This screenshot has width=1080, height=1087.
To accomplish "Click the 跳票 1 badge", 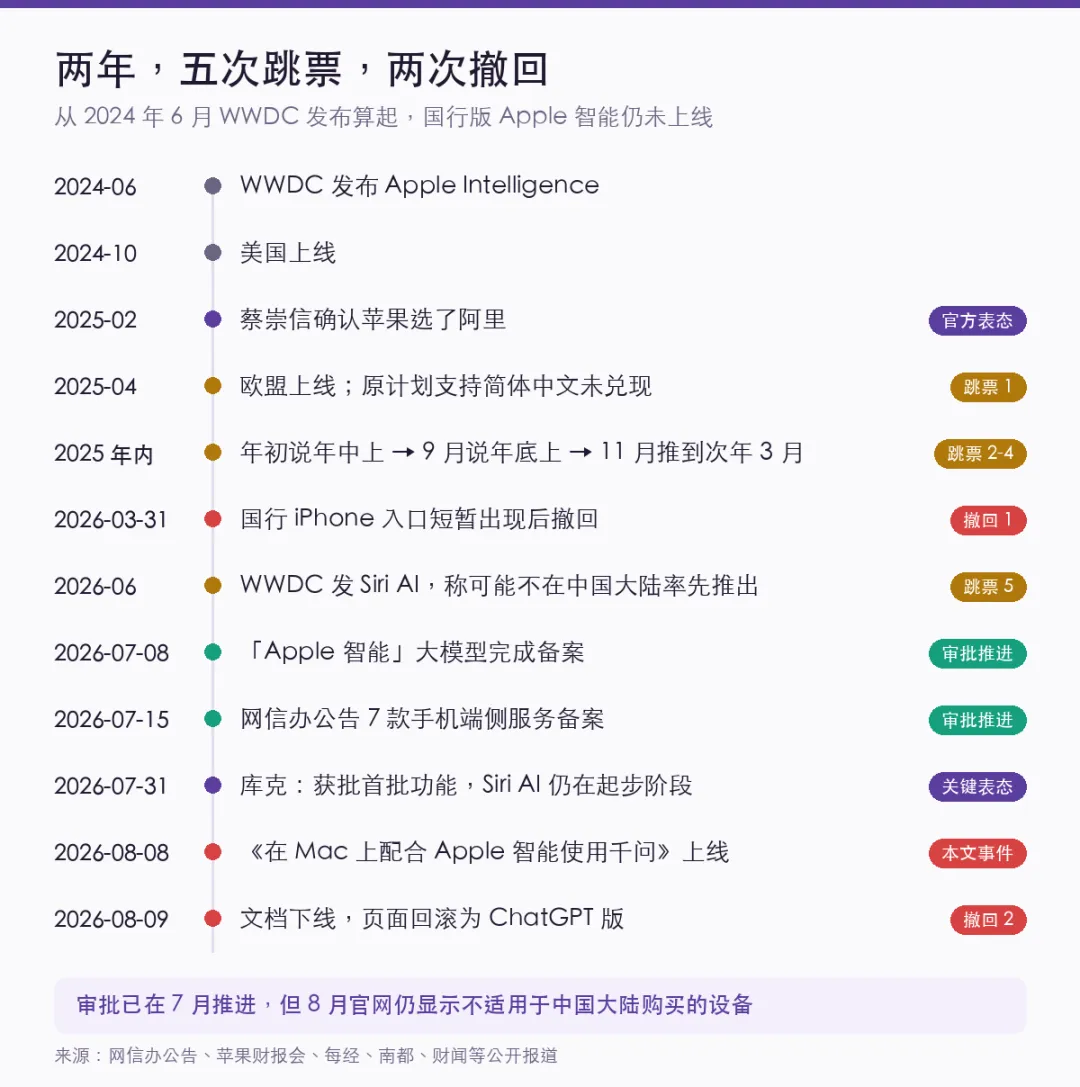I will [x=988, y=387].
